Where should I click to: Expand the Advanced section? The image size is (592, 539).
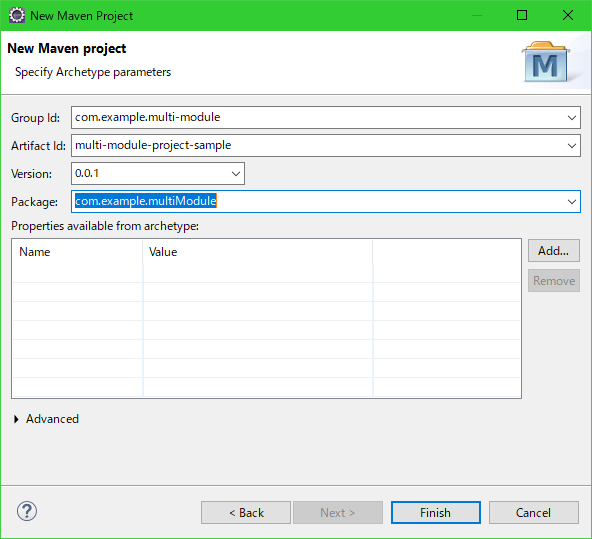[17, 419]
